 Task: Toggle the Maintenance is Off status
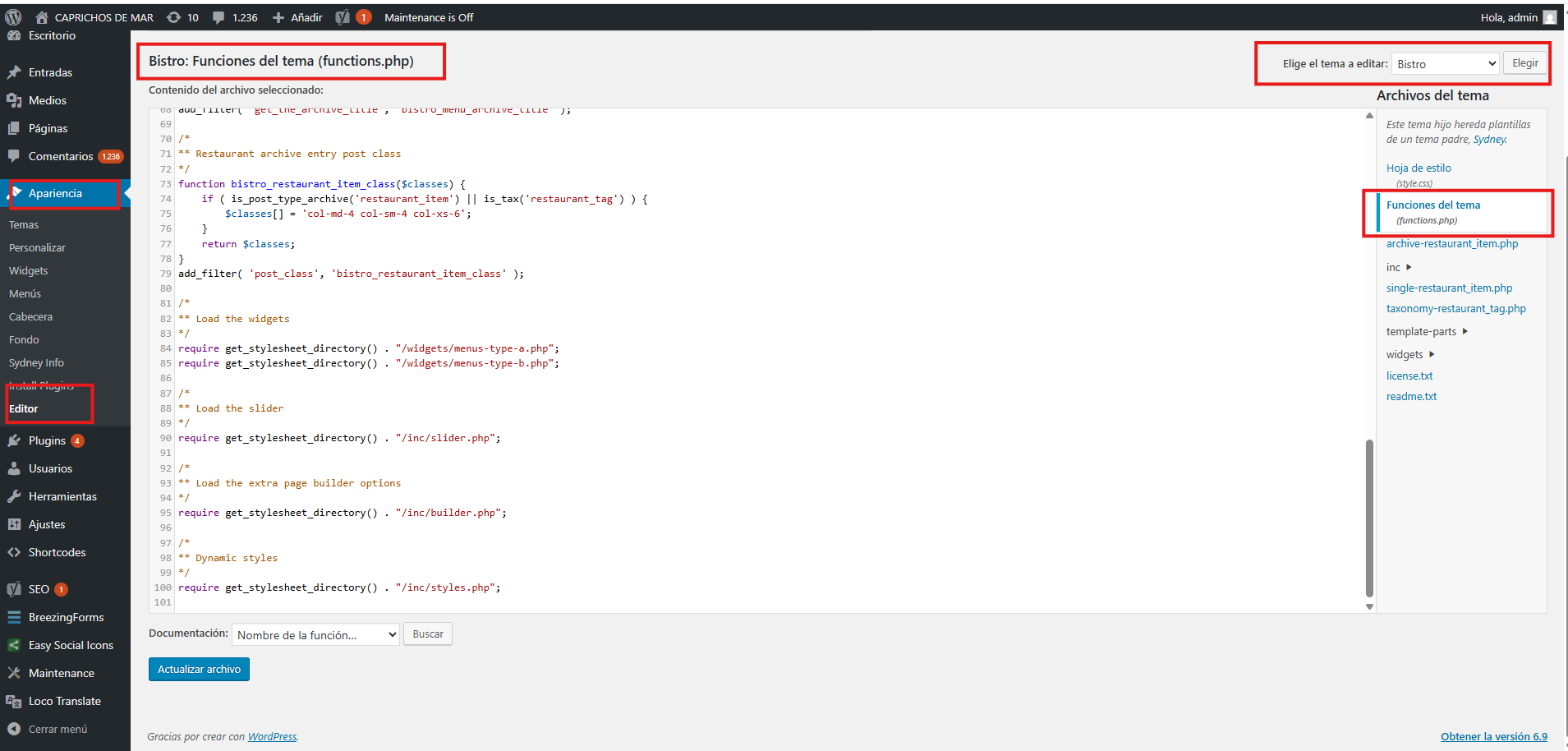point(428,17)
